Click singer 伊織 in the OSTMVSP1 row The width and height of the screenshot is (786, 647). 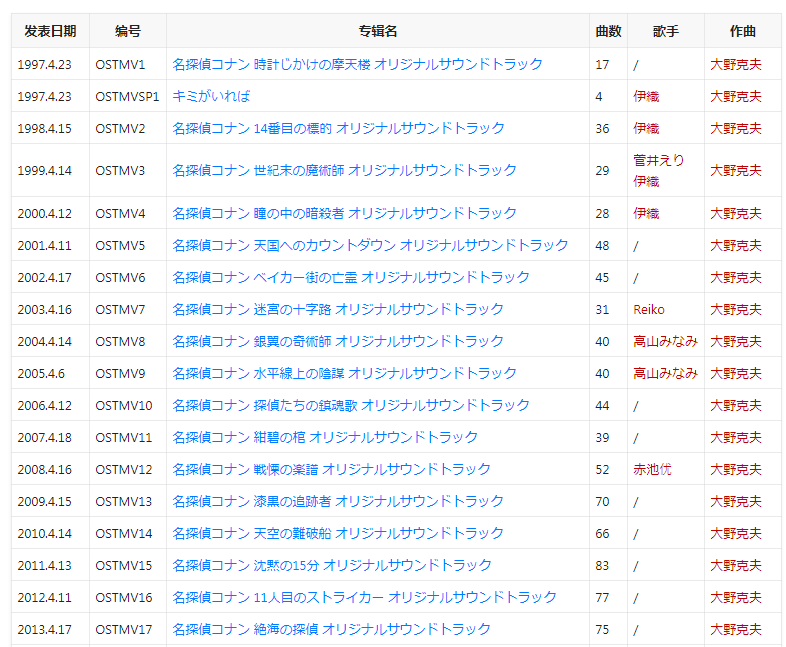[x=646, y=96]
